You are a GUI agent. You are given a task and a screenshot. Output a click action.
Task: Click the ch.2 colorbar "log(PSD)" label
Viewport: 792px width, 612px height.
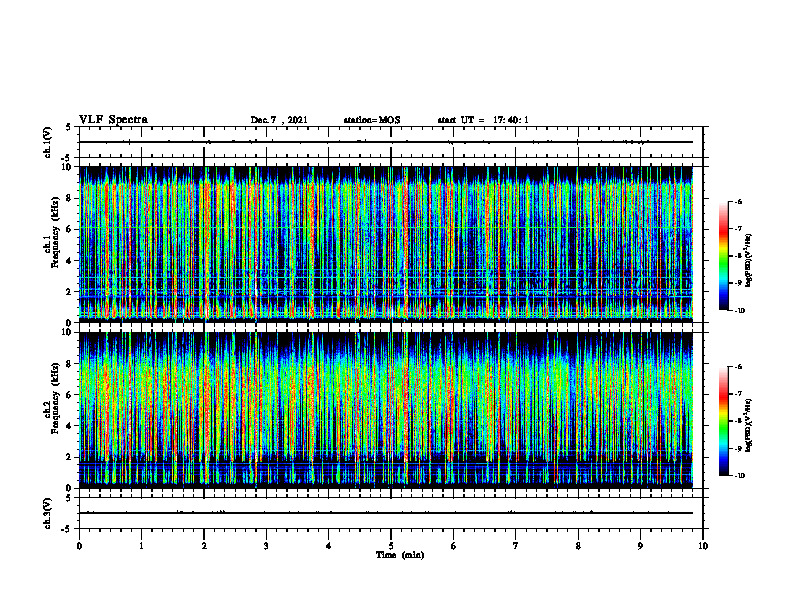coord(750,425)
